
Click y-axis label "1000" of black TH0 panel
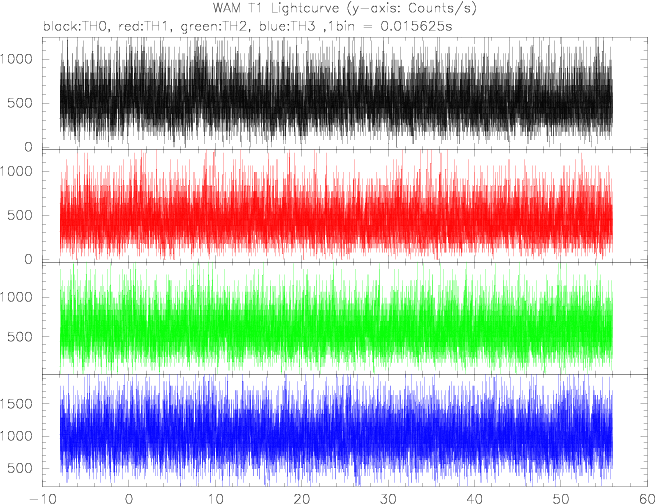coord(16,59)
